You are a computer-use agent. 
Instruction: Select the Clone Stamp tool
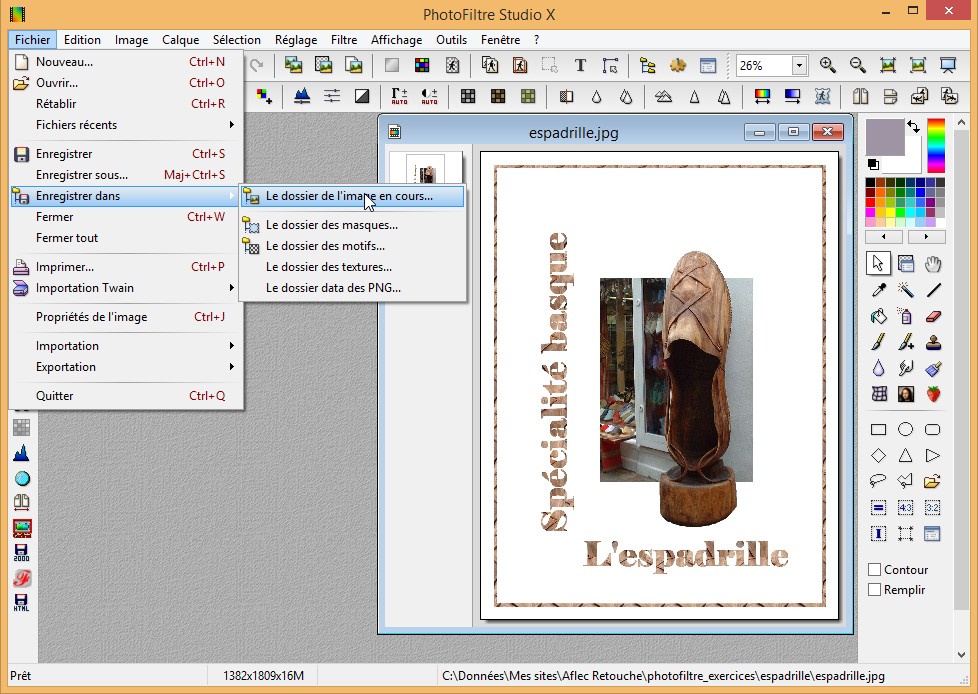(933, 342)
